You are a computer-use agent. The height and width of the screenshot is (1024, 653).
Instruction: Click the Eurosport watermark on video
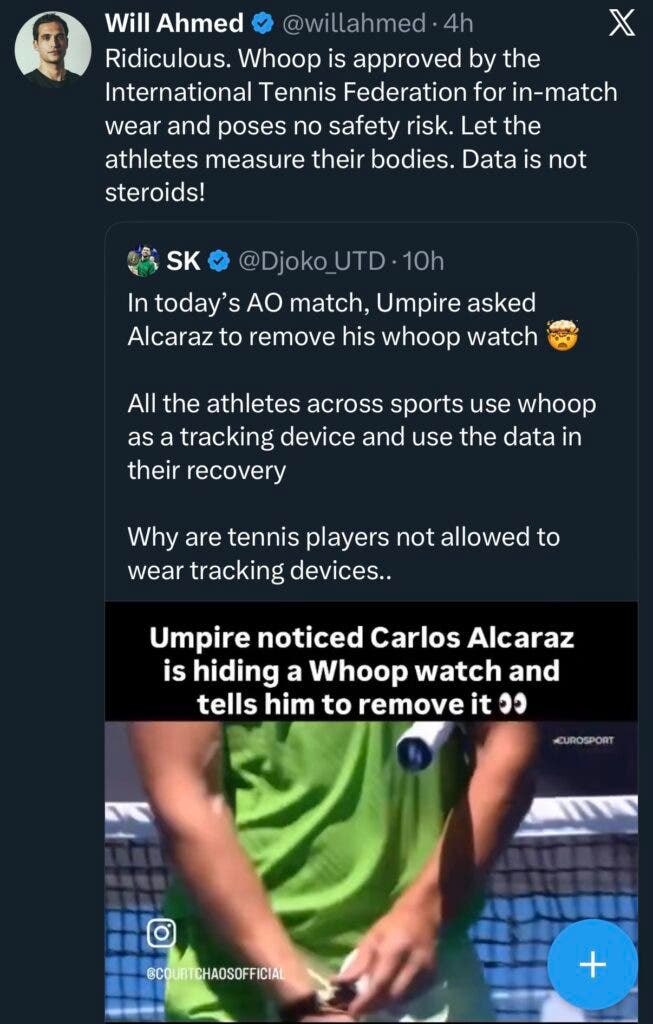tap(583, 741)
